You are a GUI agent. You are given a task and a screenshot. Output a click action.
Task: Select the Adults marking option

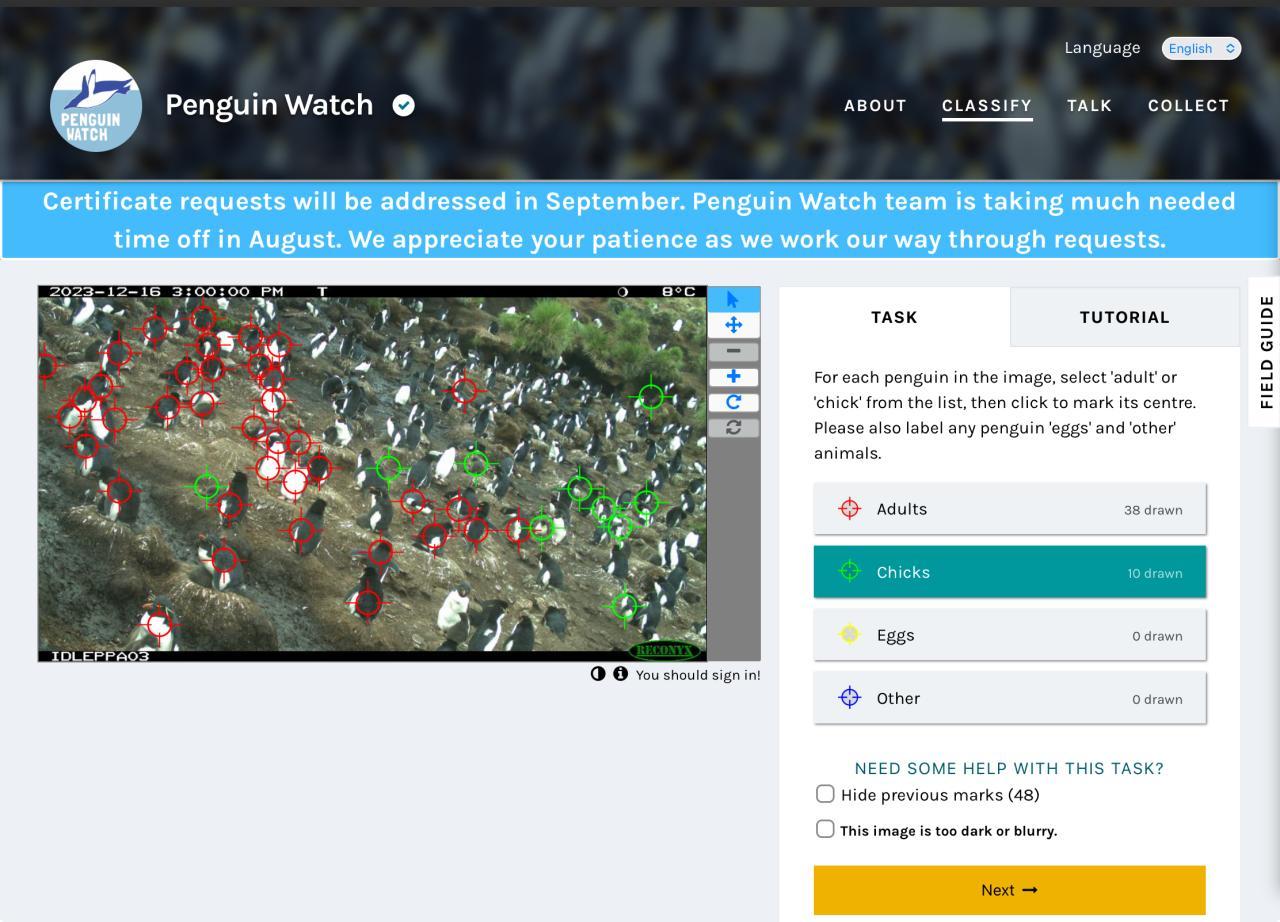coord(1010,509)
